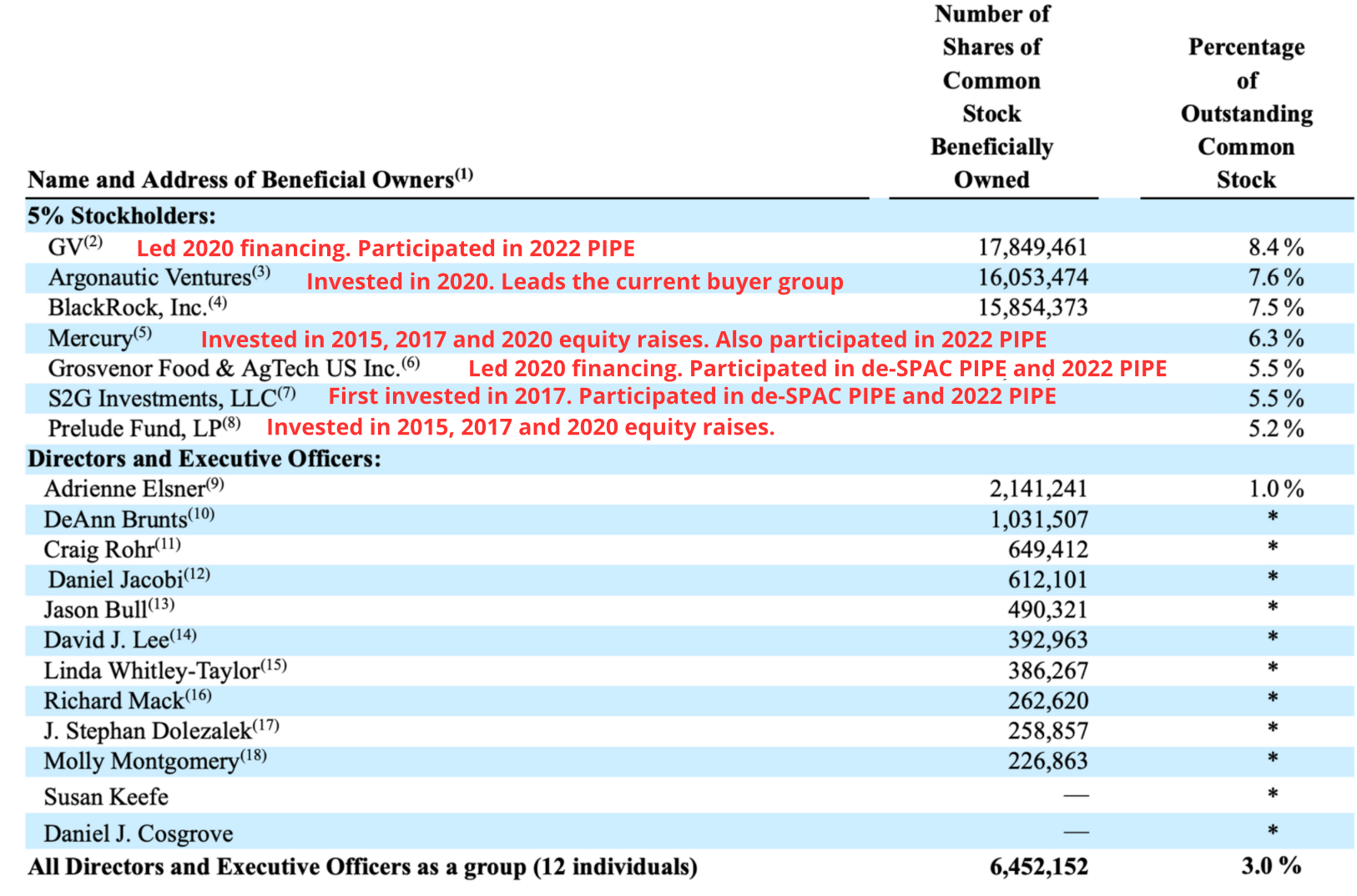
Task: Click the Prelude Fund, LP entry
Action: 134,429
